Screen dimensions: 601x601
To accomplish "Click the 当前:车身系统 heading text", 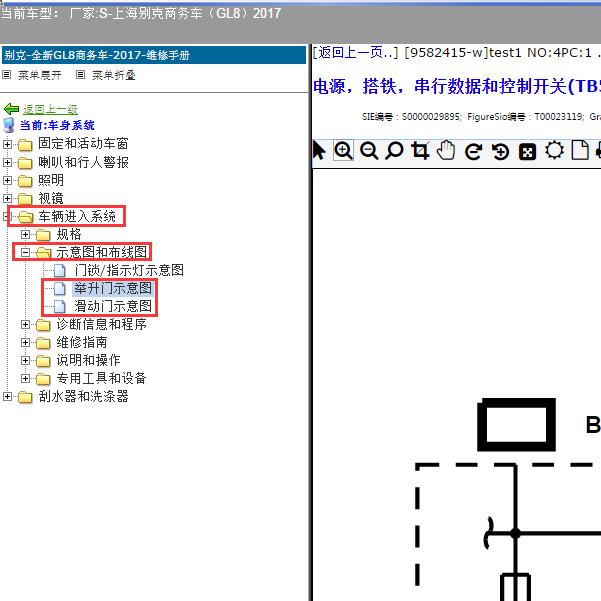I will [x=57, y=125].
